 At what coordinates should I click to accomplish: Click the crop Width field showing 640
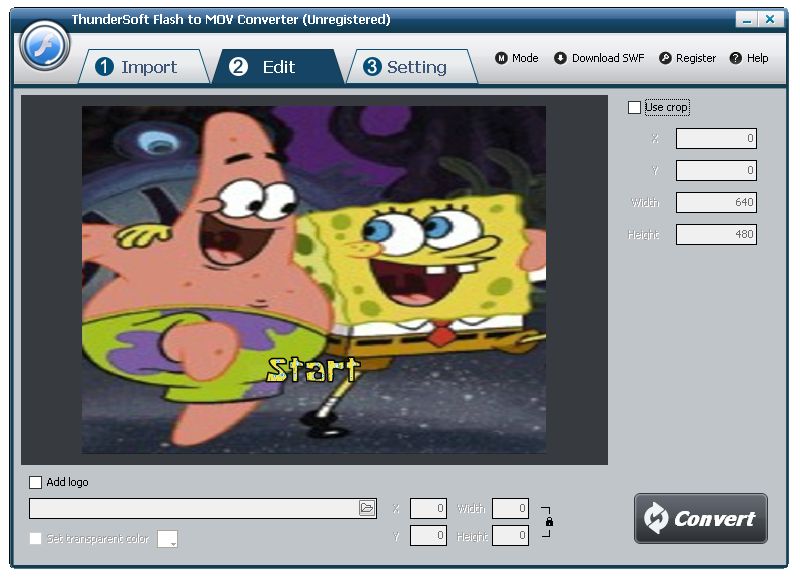pos(716,202)
